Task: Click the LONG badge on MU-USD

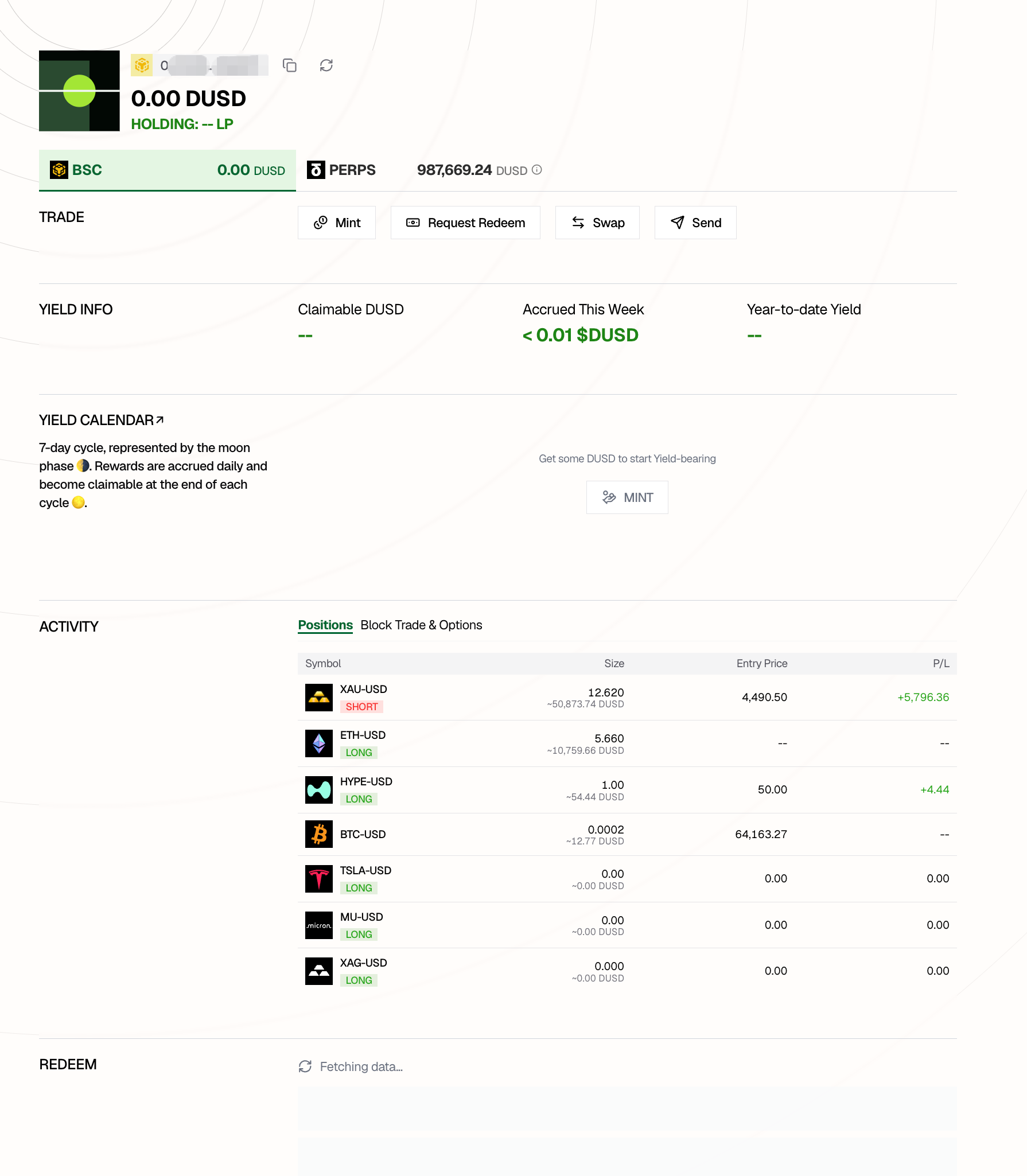Action: click(359, 934)
